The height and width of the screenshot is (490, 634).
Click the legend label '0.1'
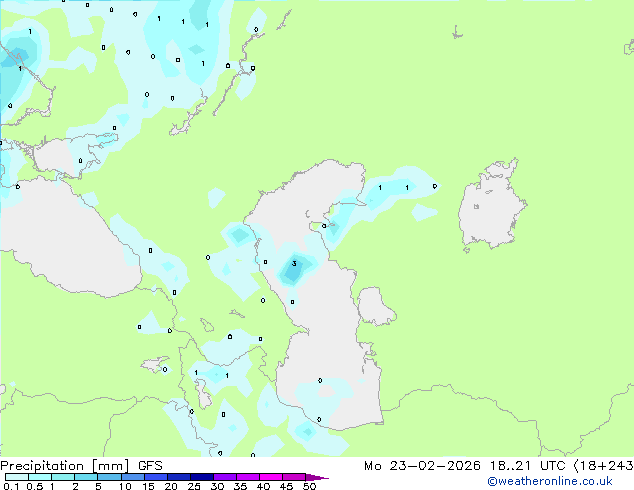pos(11,486)
